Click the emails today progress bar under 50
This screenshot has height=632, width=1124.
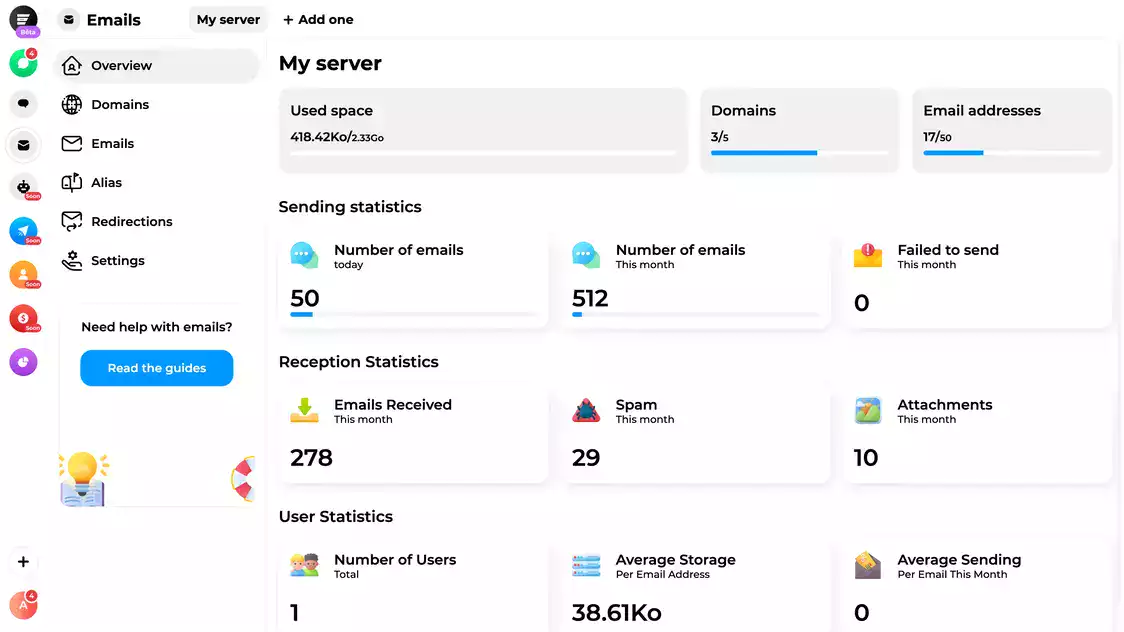point(413,315)
